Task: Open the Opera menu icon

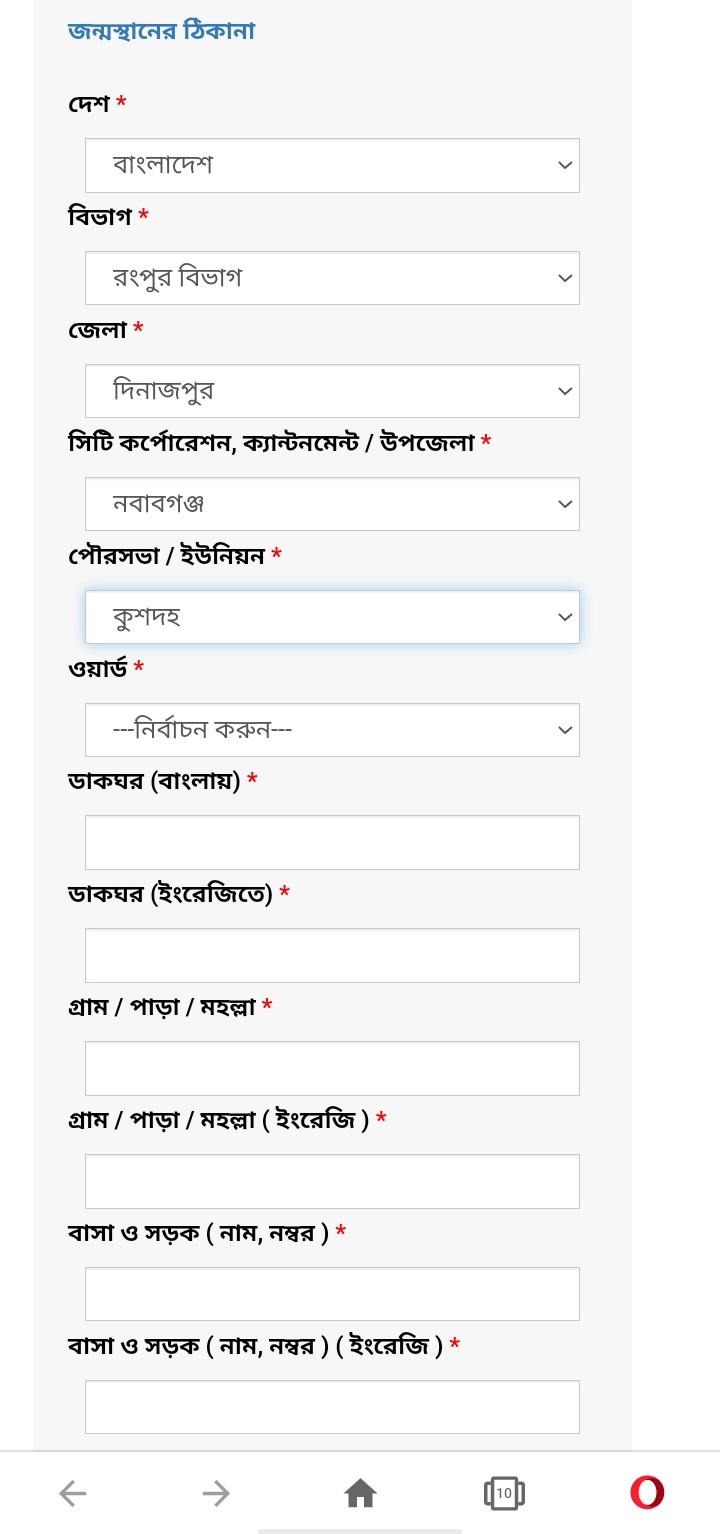Action: coord(647,1493)
